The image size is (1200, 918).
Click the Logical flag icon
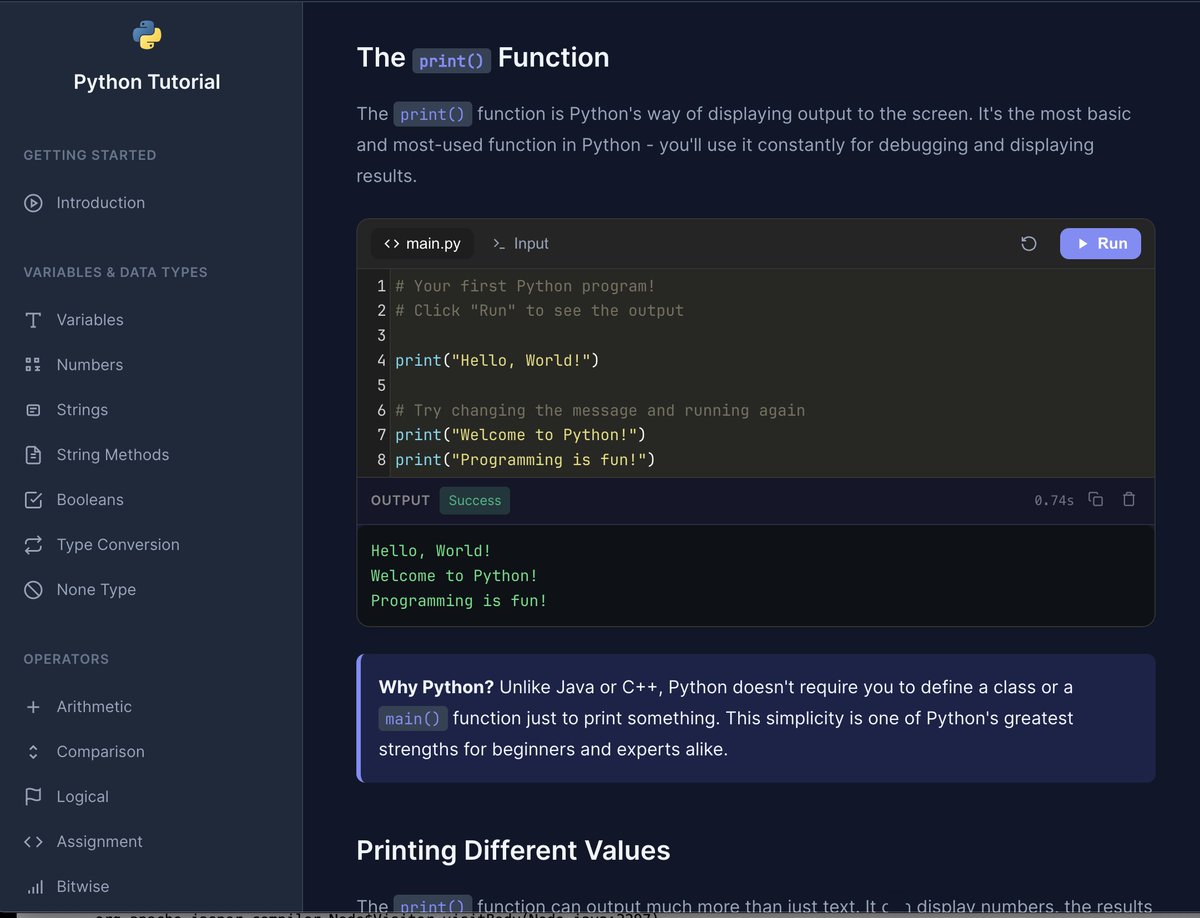(32, 797)
